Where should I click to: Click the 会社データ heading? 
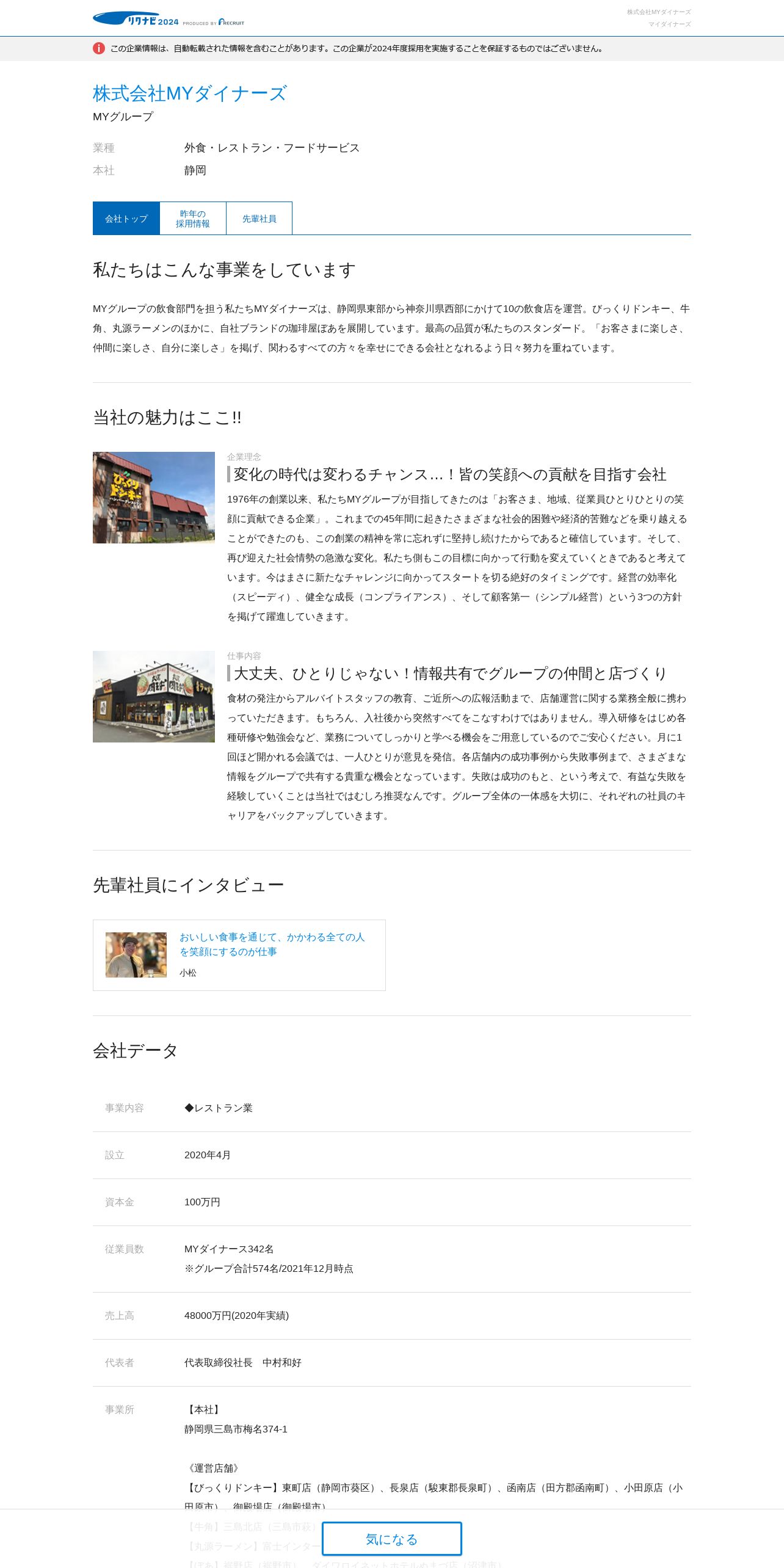pos(136,1051)
